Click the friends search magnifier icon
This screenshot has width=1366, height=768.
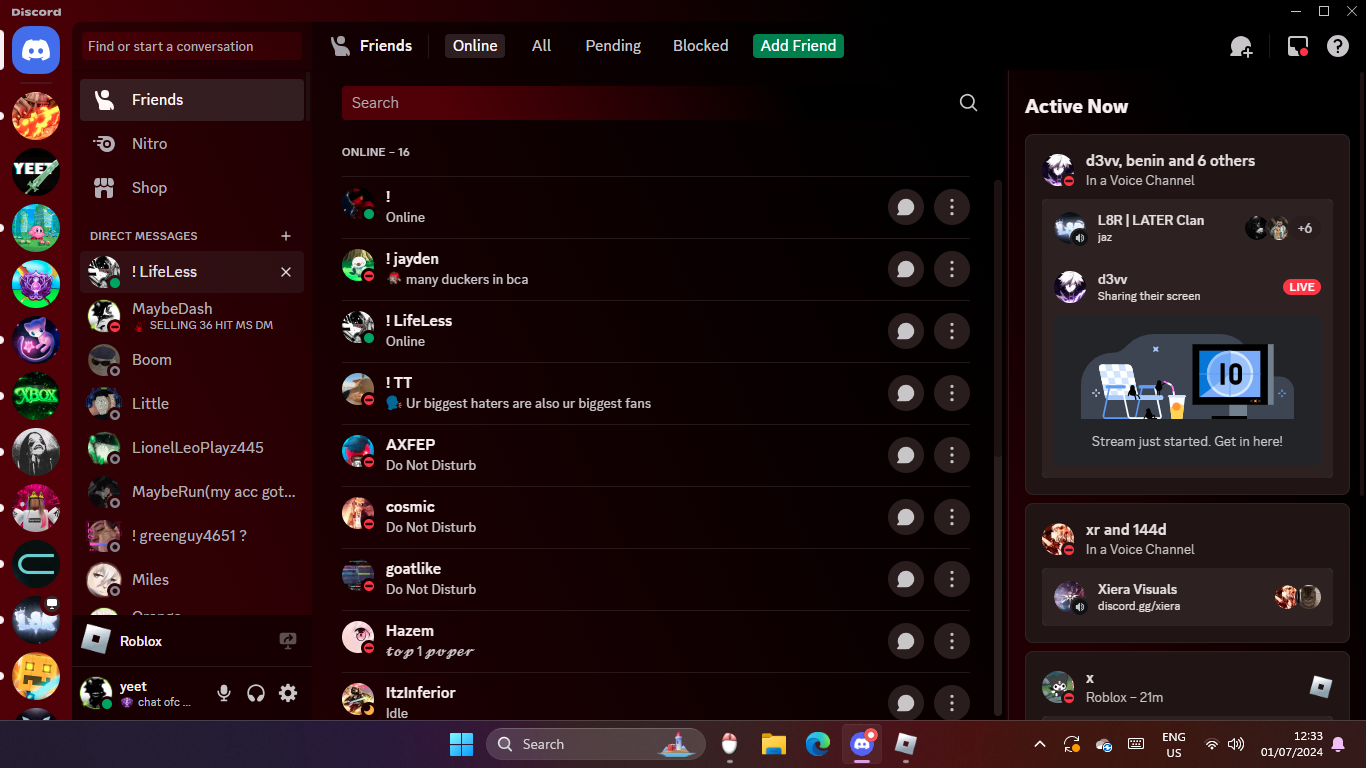tap(968, 103)
